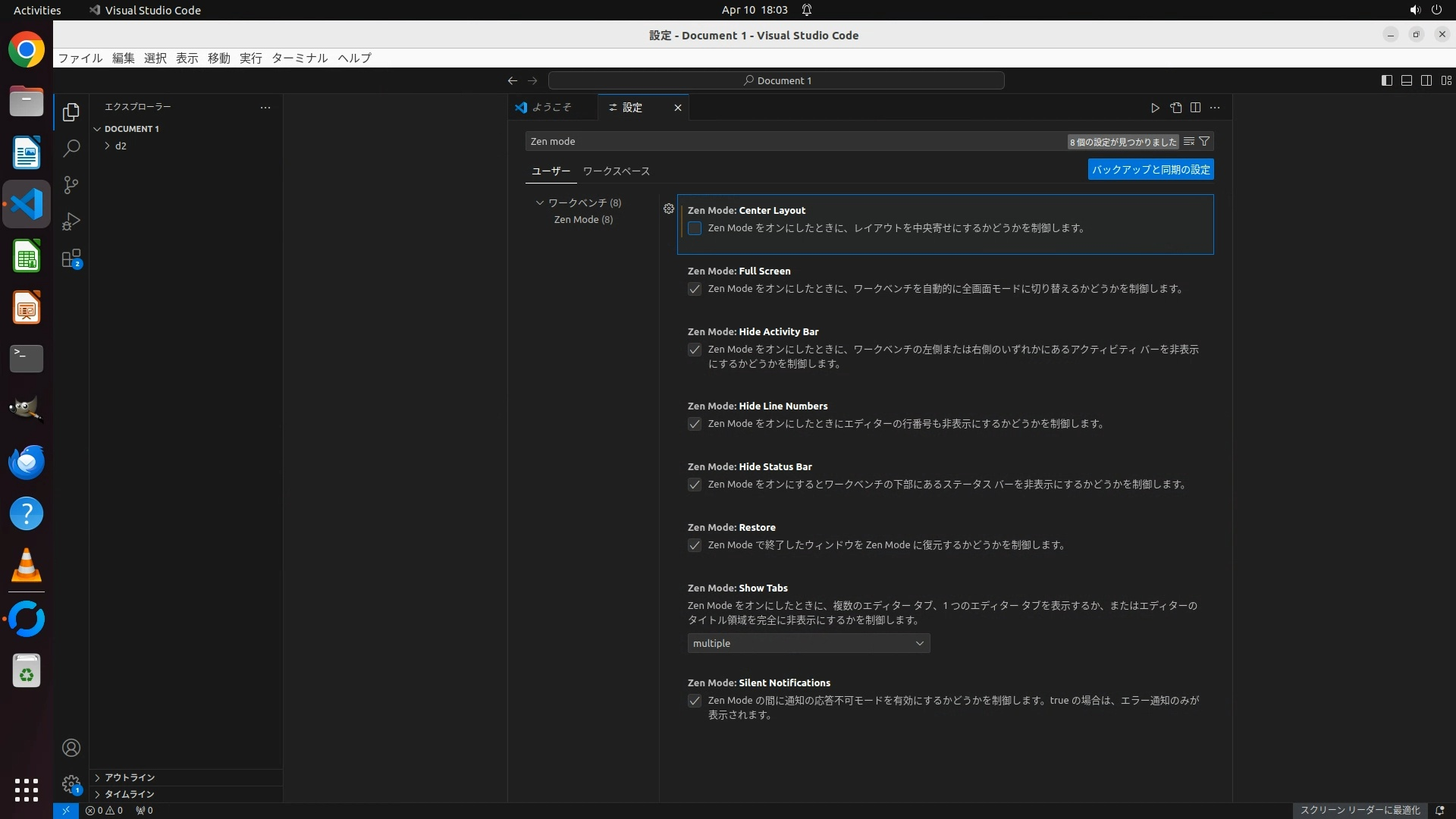
Task: Click the Accounts icon in activity bar
Action: click(x=71, y=748)
